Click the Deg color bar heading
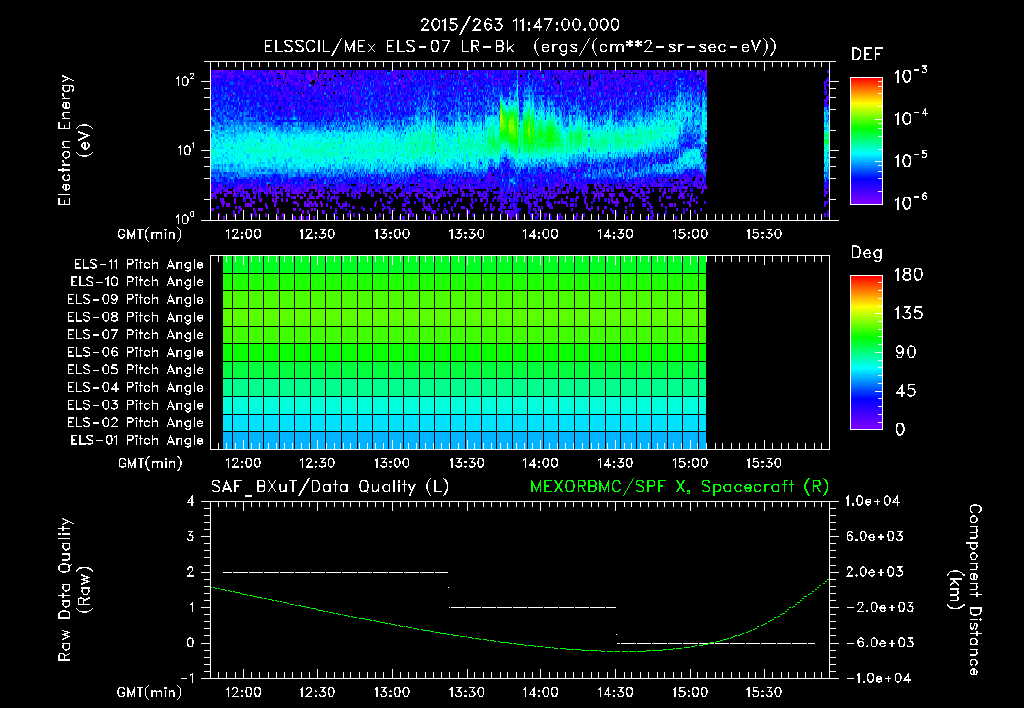 [x=866, y=253]
